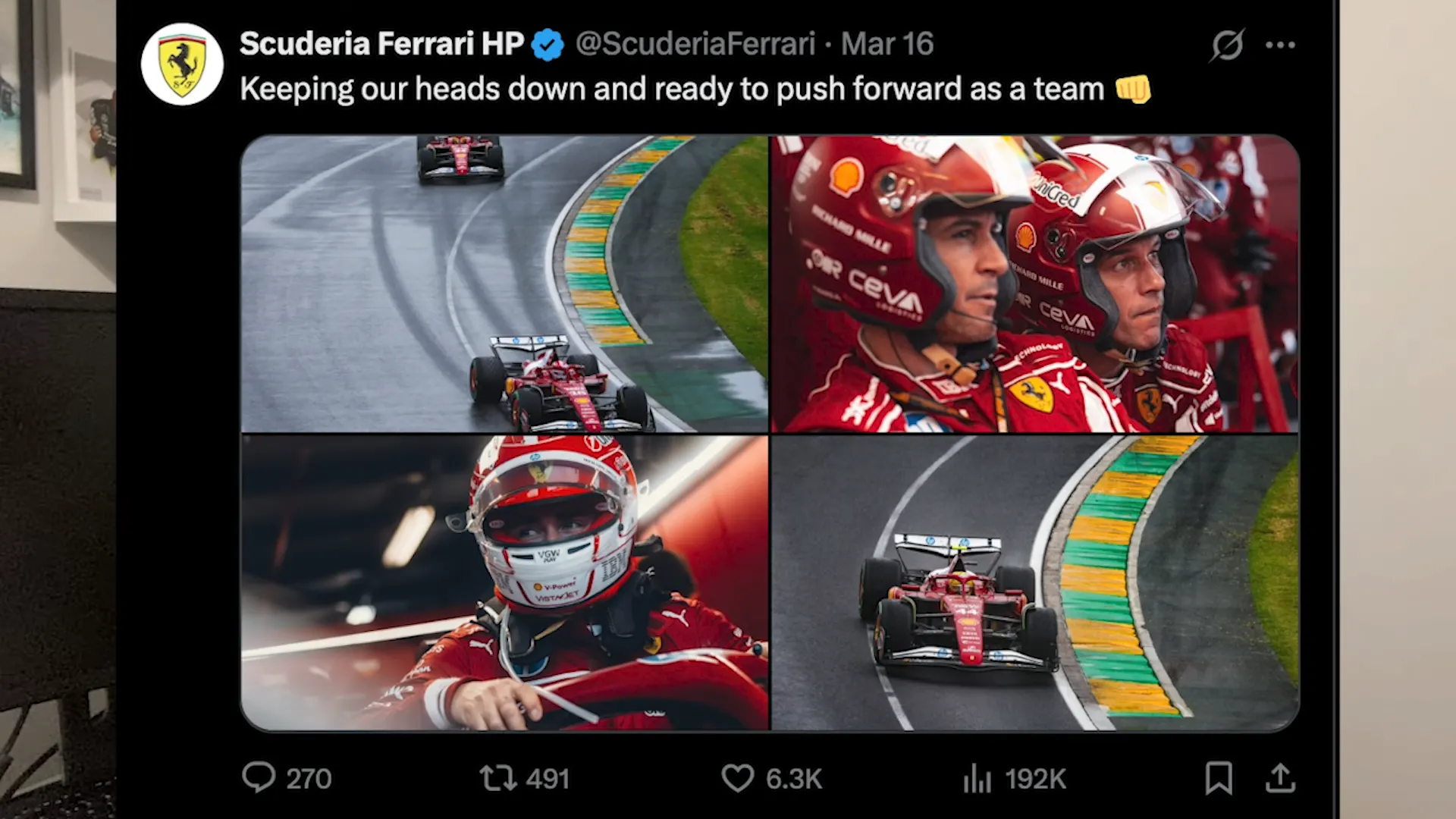Repost the tweet using retweet icon
1456x819 pixels.
click(498, 778)
